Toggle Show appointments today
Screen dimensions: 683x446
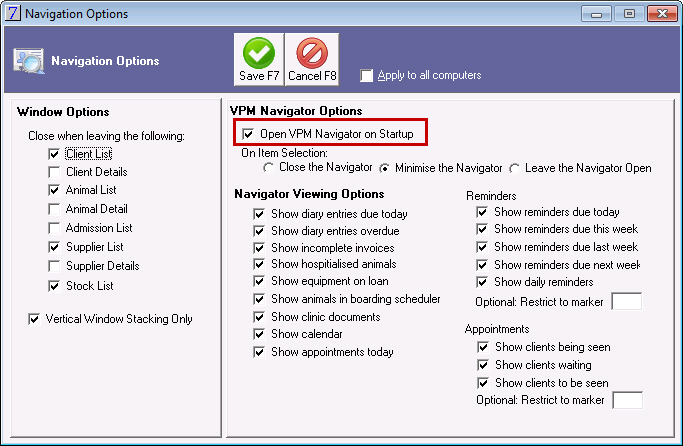[259, 352]
